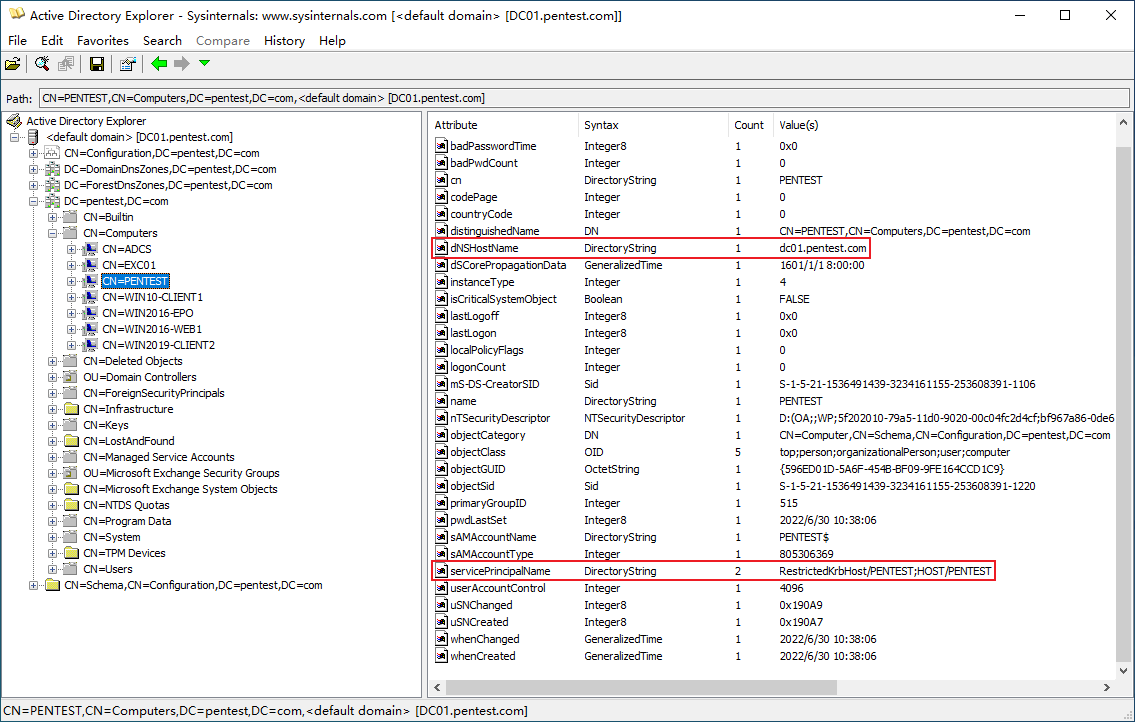The height and width of the screenshot is (722, 1135).
Task: Click the horizontal scrollbar right arrow
Action: point(1106,687)
